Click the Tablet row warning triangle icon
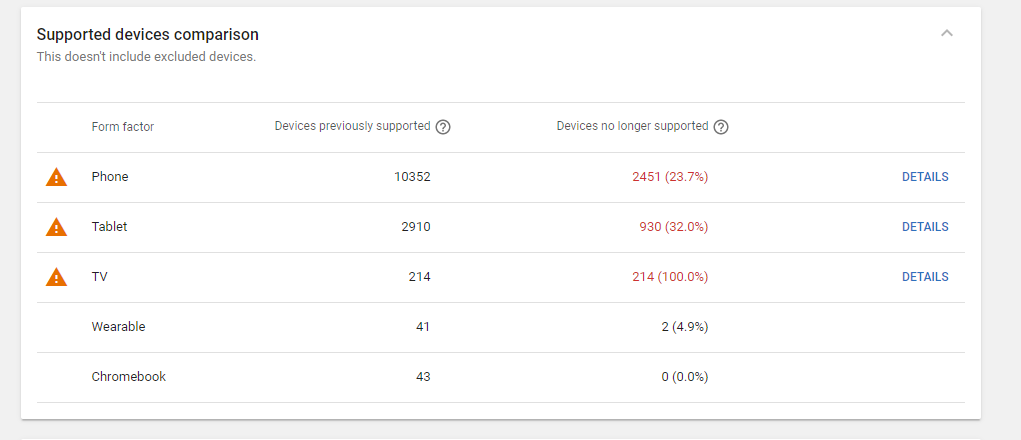The width and height of the screenshot is (1021, 440). point(57,227)
